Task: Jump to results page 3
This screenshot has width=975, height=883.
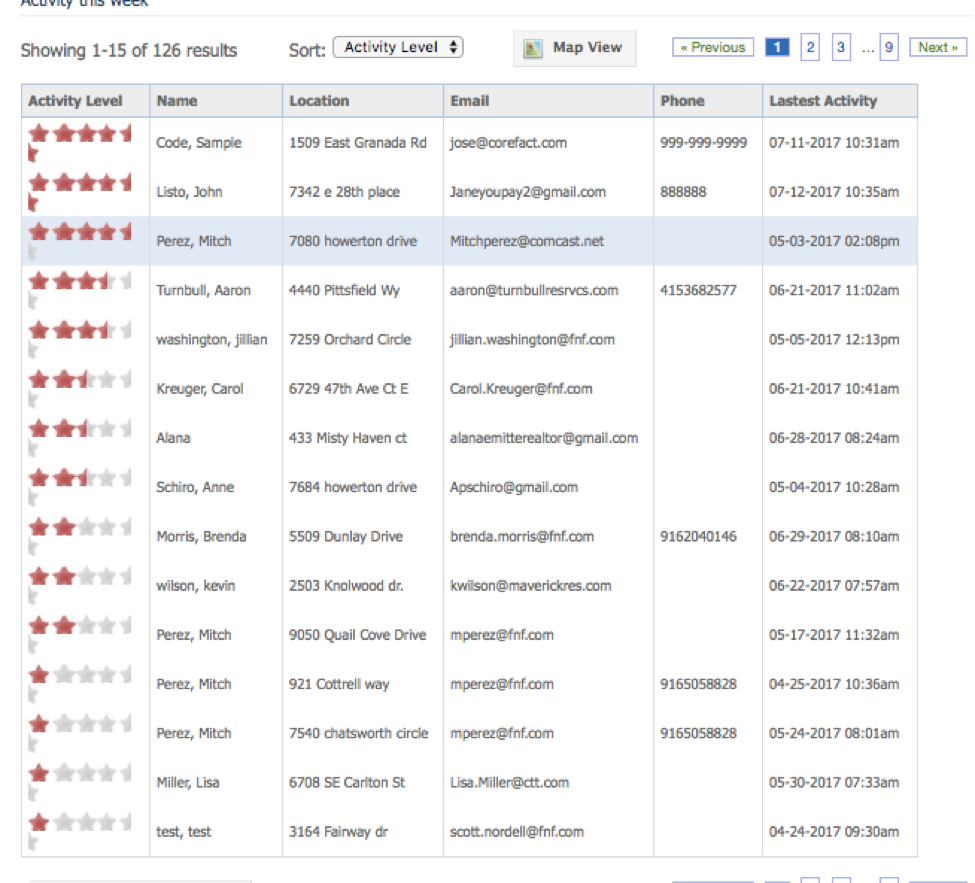Action: [x=841, y=47]
